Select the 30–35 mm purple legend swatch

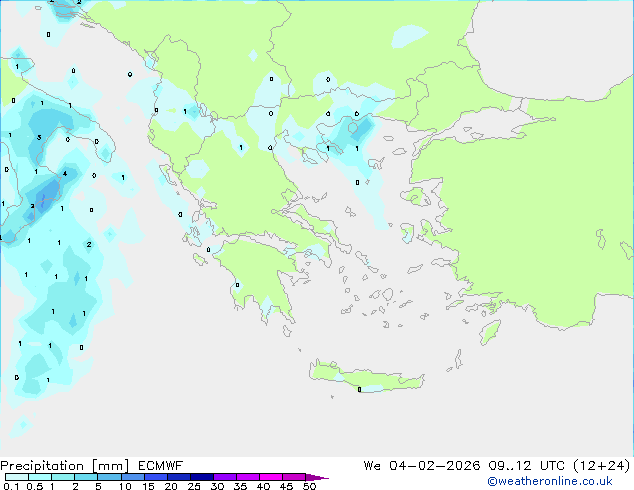(x=225, y=477)
